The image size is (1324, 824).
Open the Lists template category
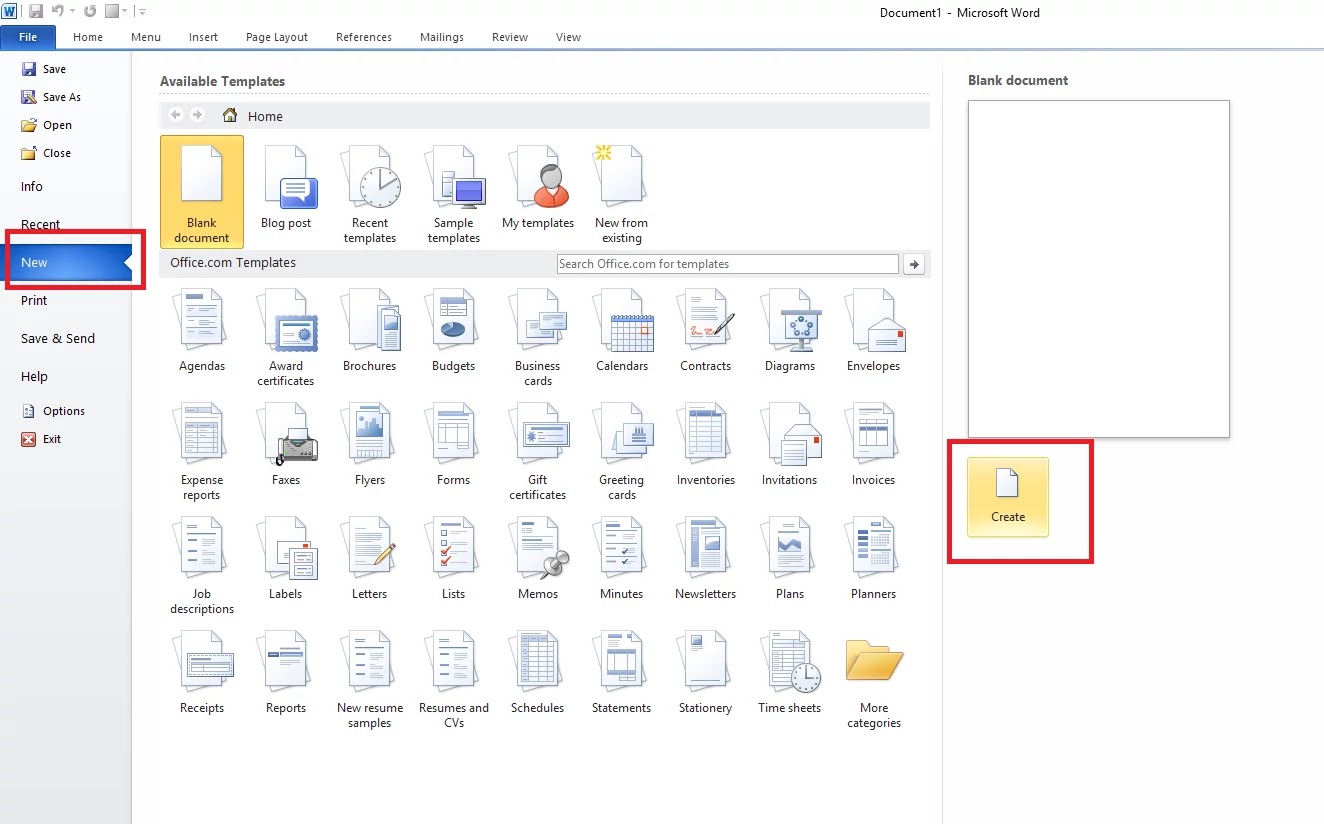point(454,559)
